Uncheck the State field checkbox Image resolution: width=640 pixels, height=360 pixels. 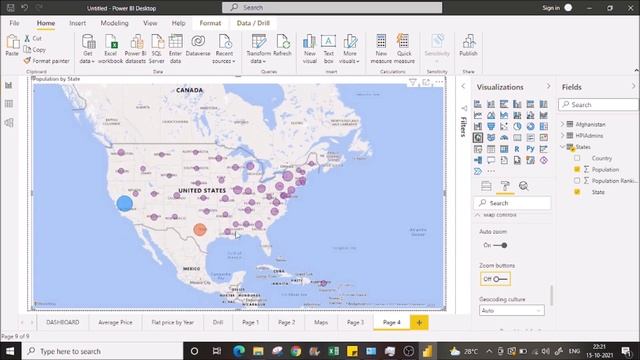577,192
